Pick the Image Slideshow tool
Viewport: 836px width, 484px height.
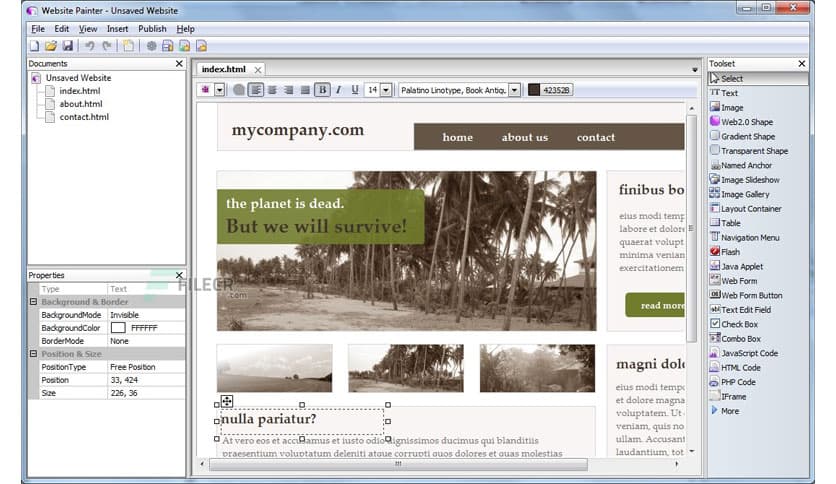(744, 180)
